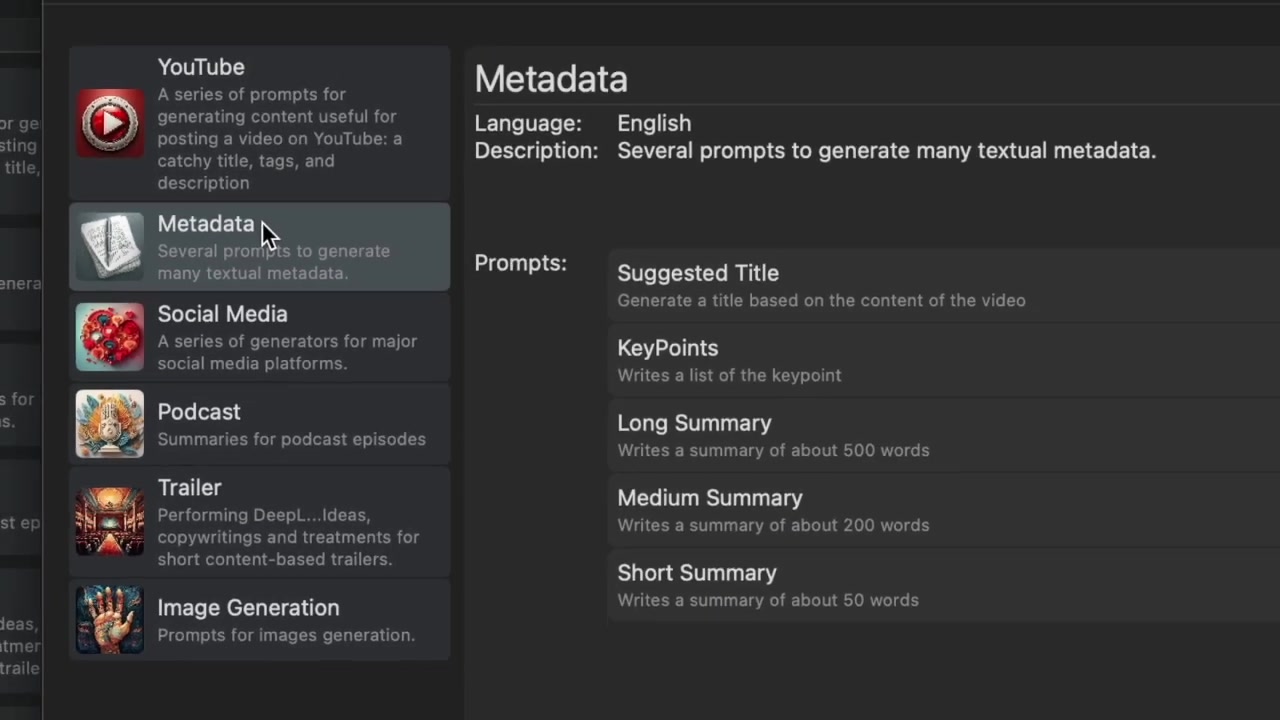1280x720 pixels.
Task: Choose the Medium Summary prompt
Action: tap(943, 510)
